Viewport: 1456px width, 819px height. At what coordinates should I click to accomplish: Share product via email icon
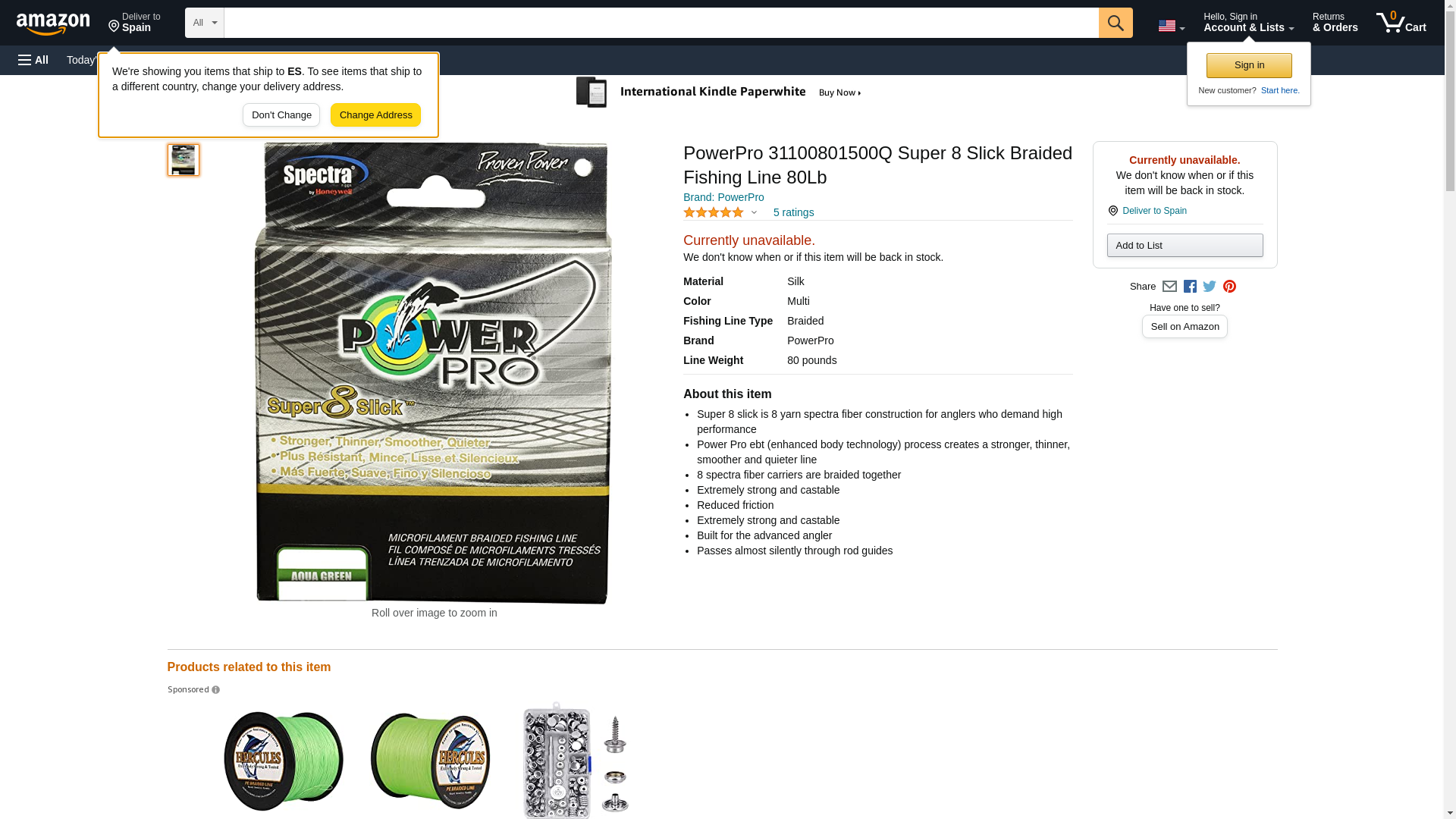point(1169,287)
